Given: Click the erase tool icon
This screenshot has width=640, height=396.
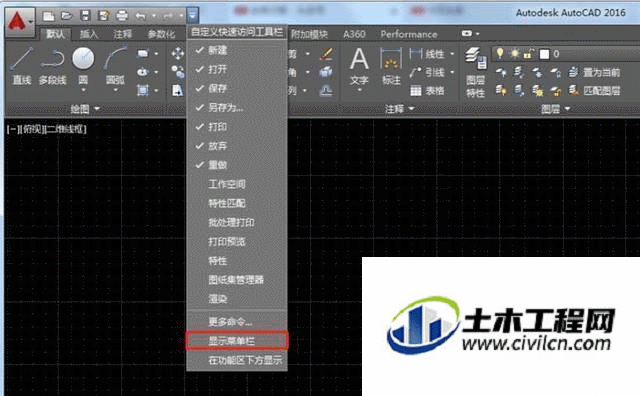Looking at the screenshot, I should click(326, 53).
